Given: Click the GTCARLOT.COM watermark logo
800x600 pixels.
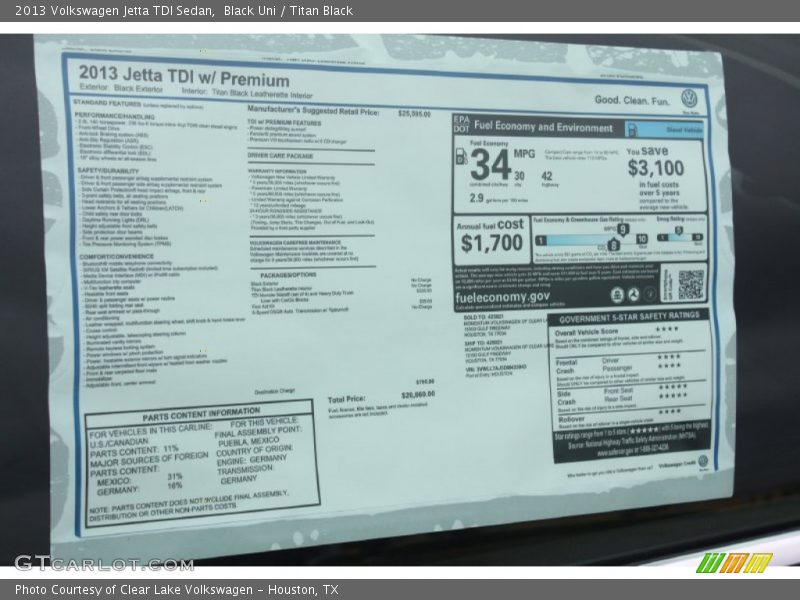Looking at the screenshot, I should pos(104,563).
